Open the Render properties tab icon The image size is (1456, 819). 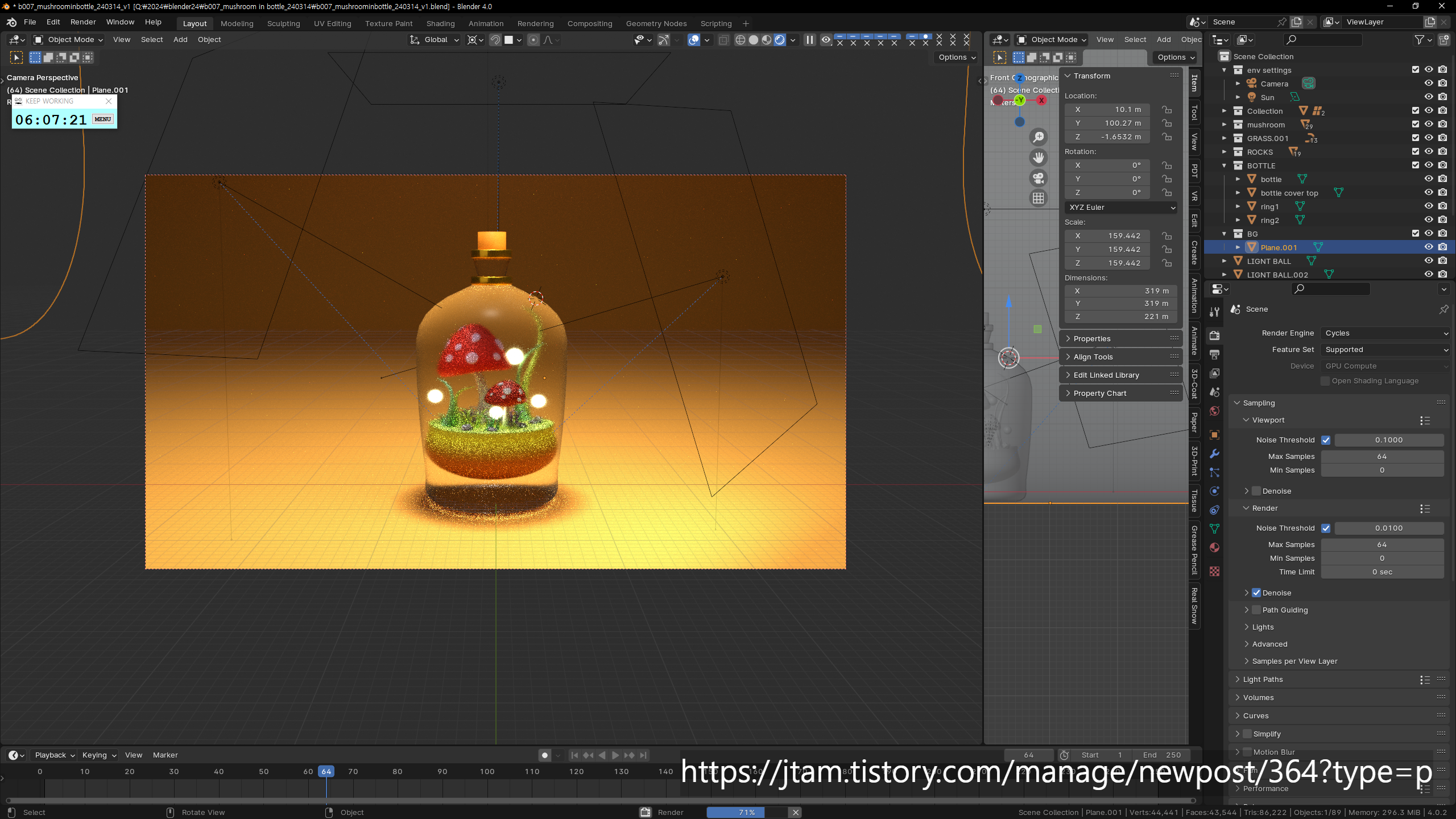coord(1214,336)
